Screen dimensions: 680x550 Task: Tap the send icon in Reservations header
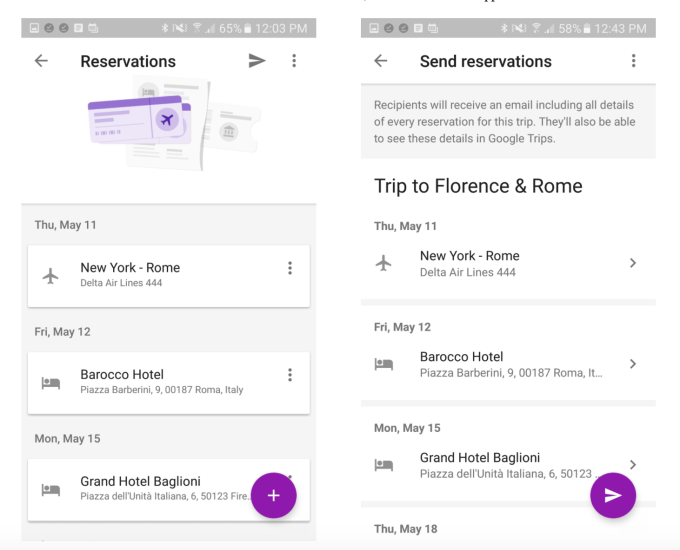point(257,61)
